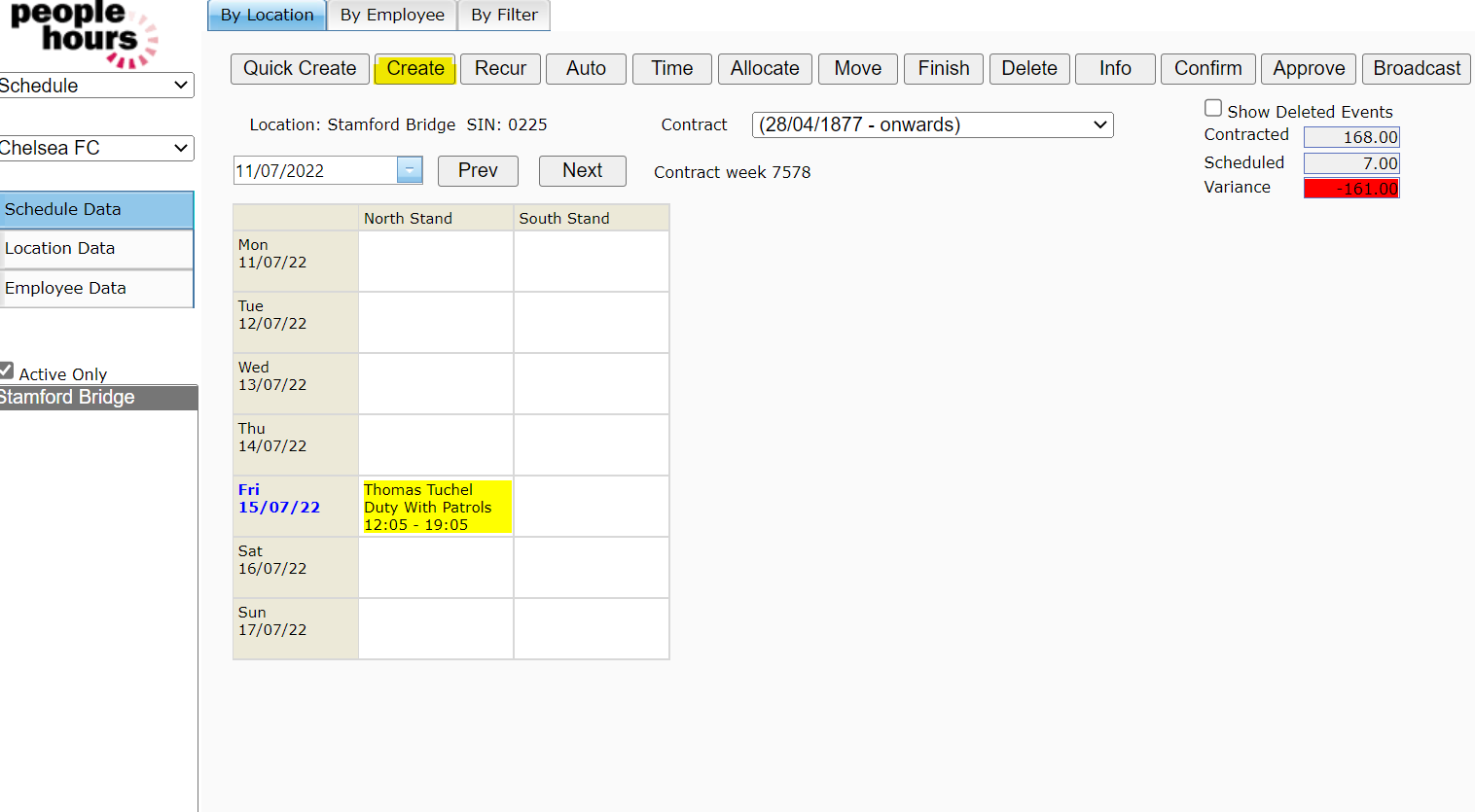The image size is (1475, 812).
Task: Click the People Hours logo
Action: click(x=83, y=35)
